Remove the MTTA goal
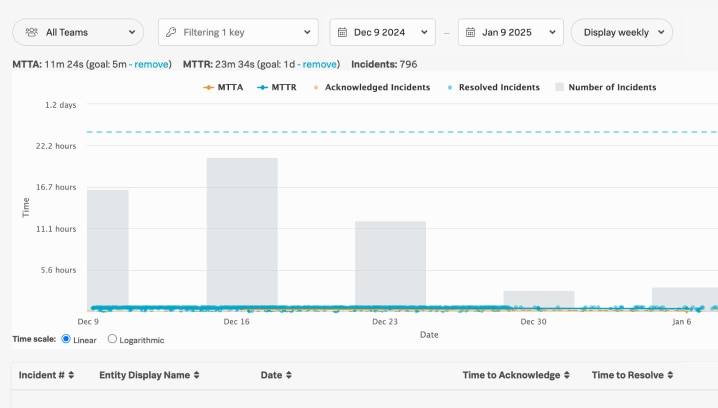 tap(152, 64)
